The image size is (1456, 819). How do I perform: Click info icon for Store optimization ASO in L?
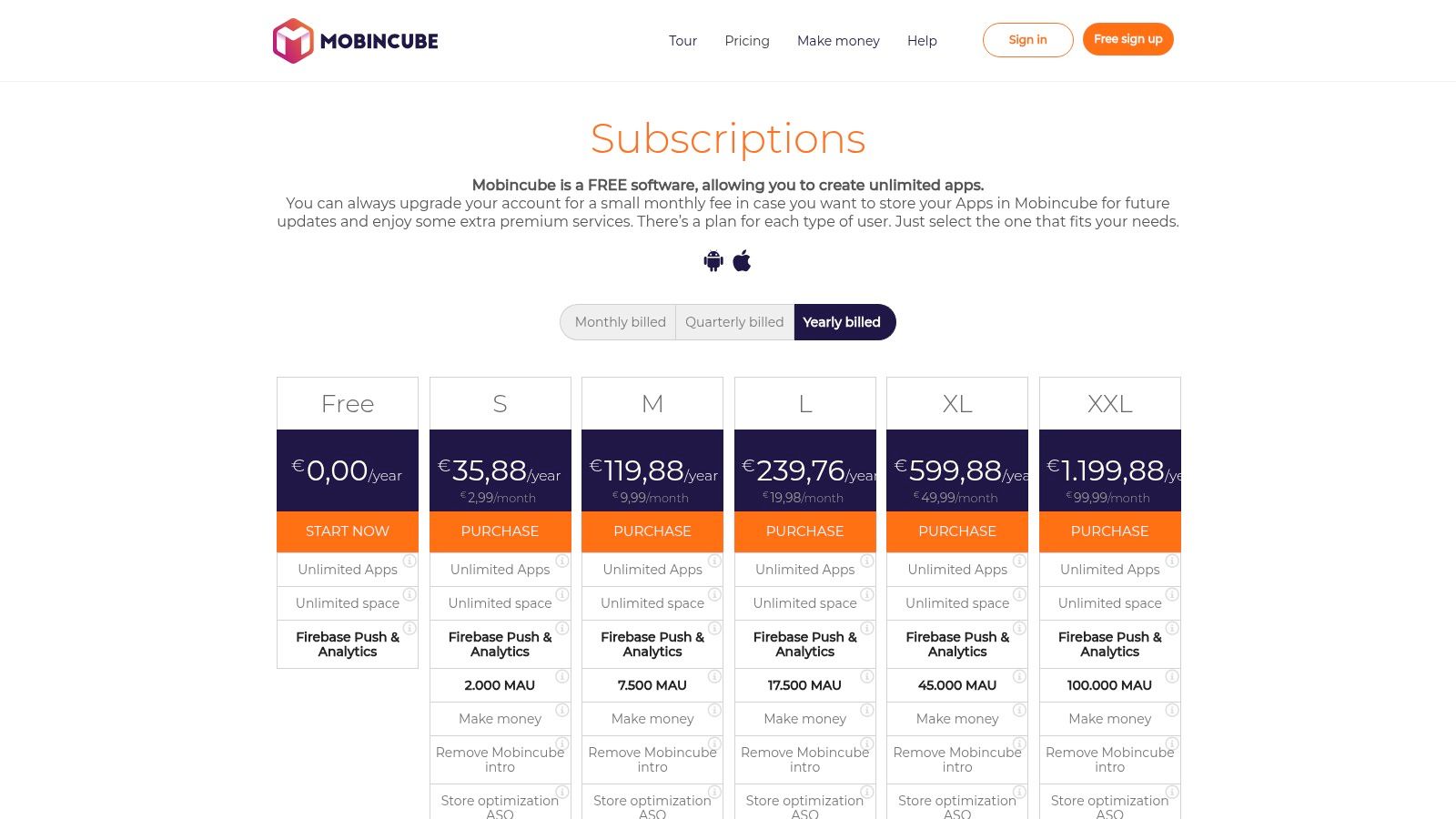point(869,793)
